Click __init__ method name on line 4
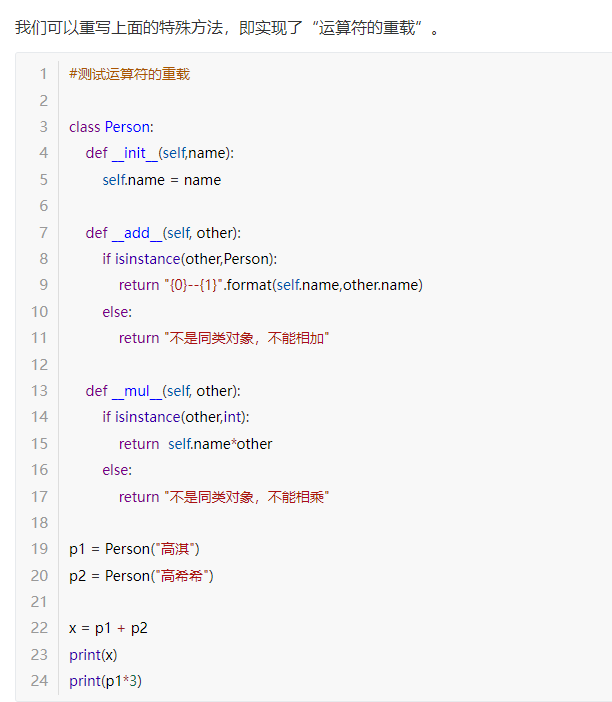612x702 pixels. coord(135,154)
